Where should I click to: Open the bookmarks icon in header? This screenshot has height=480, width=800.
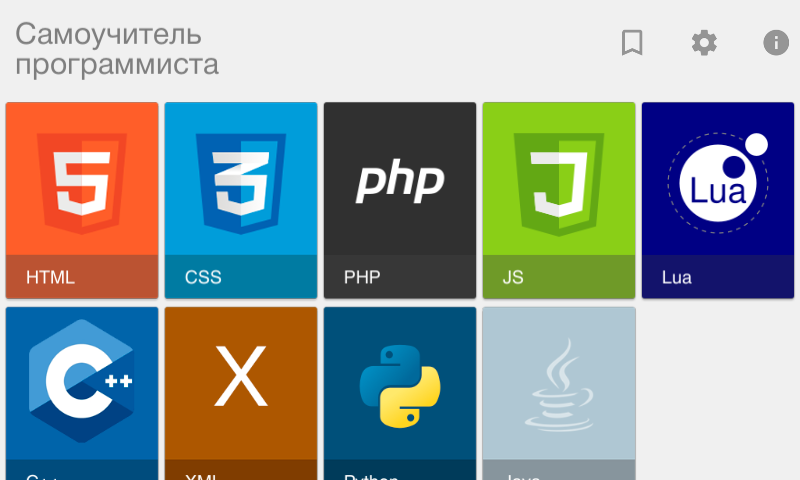pyautogui.click(x=632, y=42)
